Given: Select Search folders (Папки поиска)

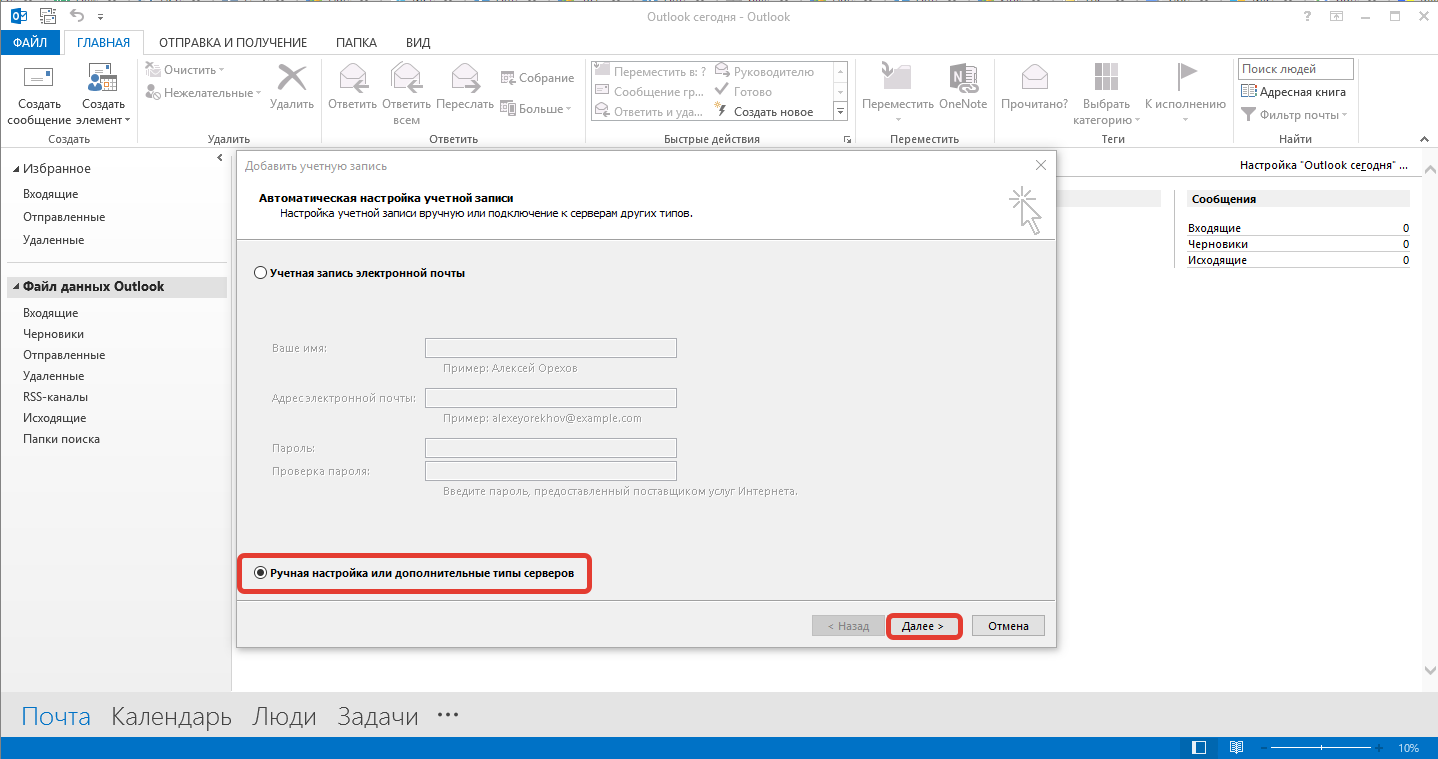Looking at the screenshot, I should [62, 439].
